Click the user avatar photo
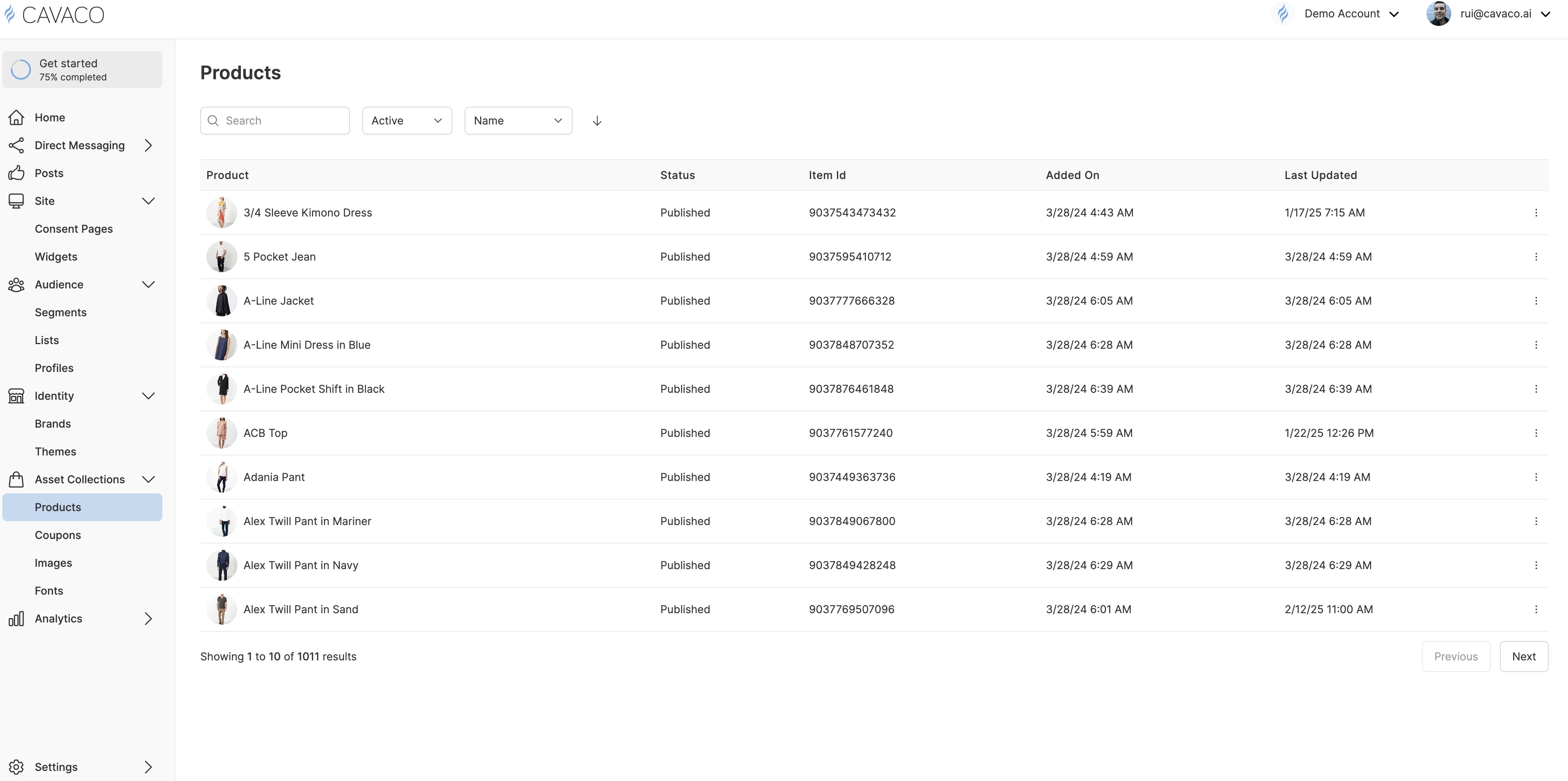 [1438, 14]
